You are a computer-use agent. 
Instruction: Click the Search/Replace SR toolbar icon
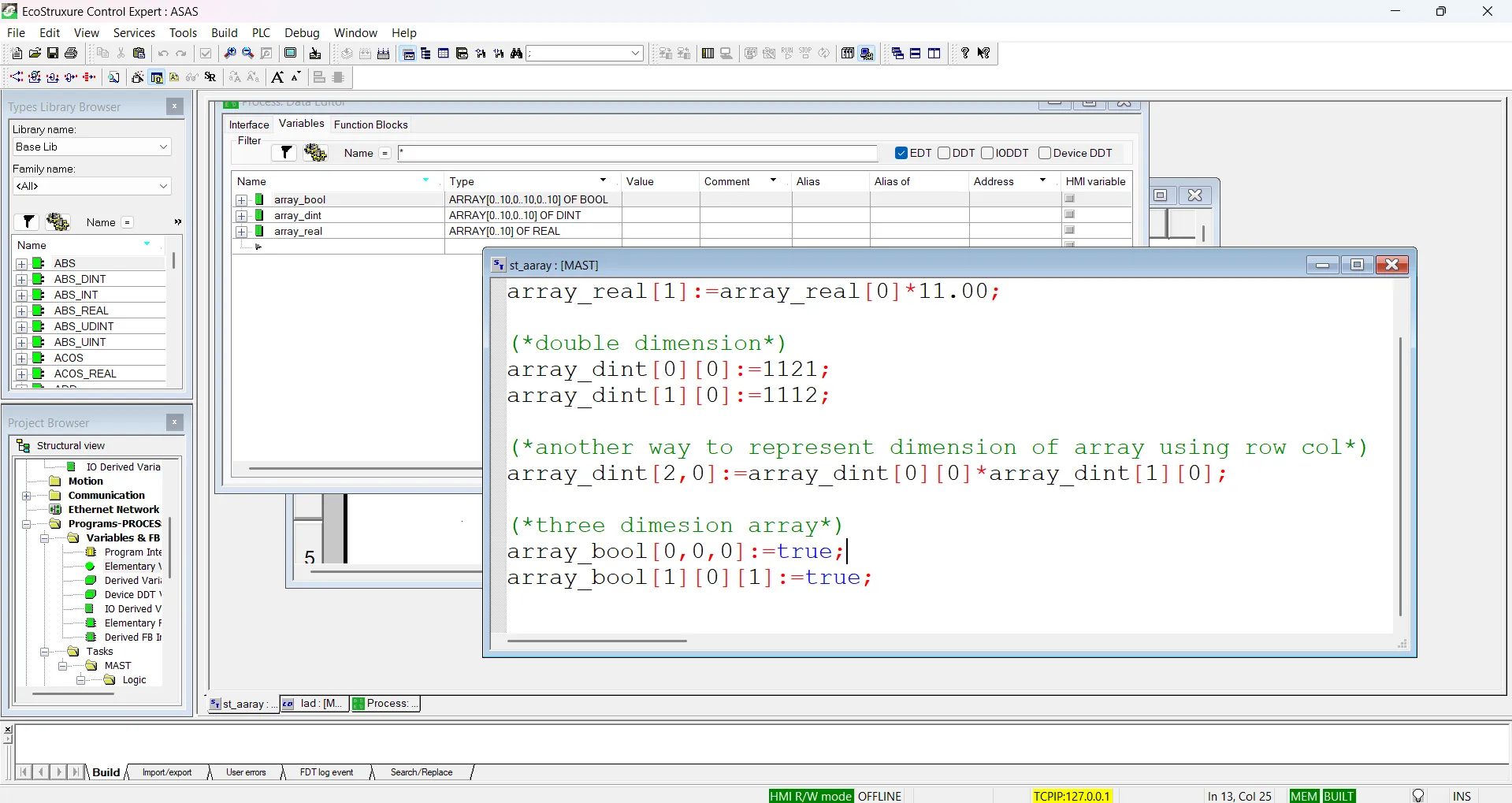pyautogui.click(x=210, y=77)
